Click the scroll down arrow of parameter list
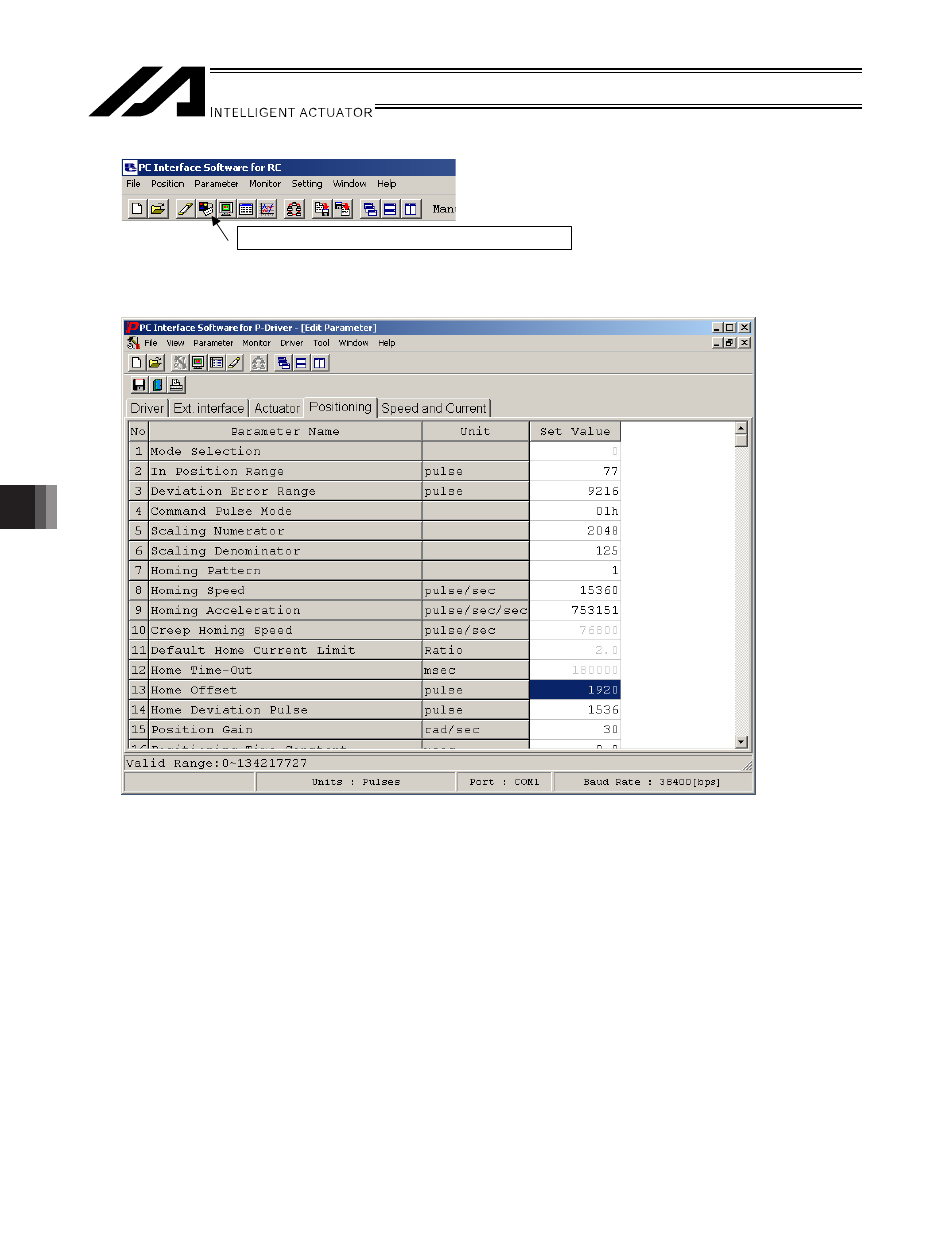The height and width of the screenshot is (1233, 952). click(x=741, y=742)
